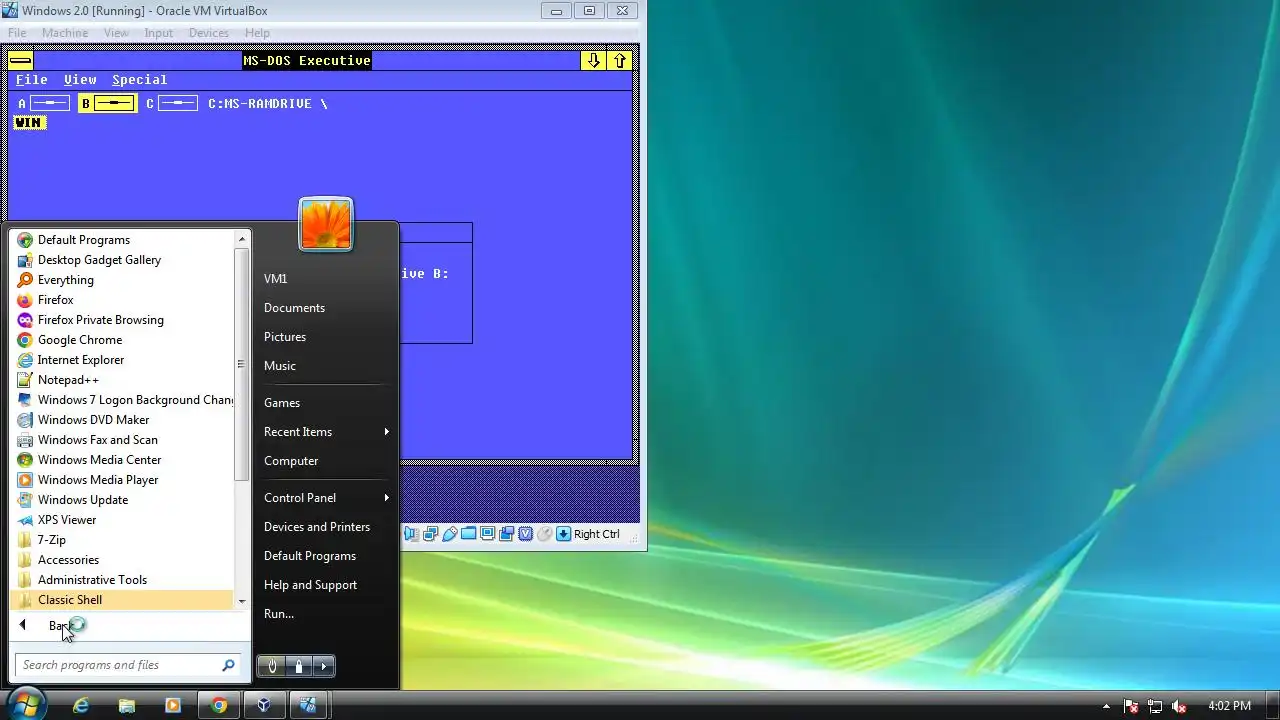The height and width of the screenshot is (720, 1280).
Task: Click the VirtualBox mouse integration status icon
Action: point(544,534)
